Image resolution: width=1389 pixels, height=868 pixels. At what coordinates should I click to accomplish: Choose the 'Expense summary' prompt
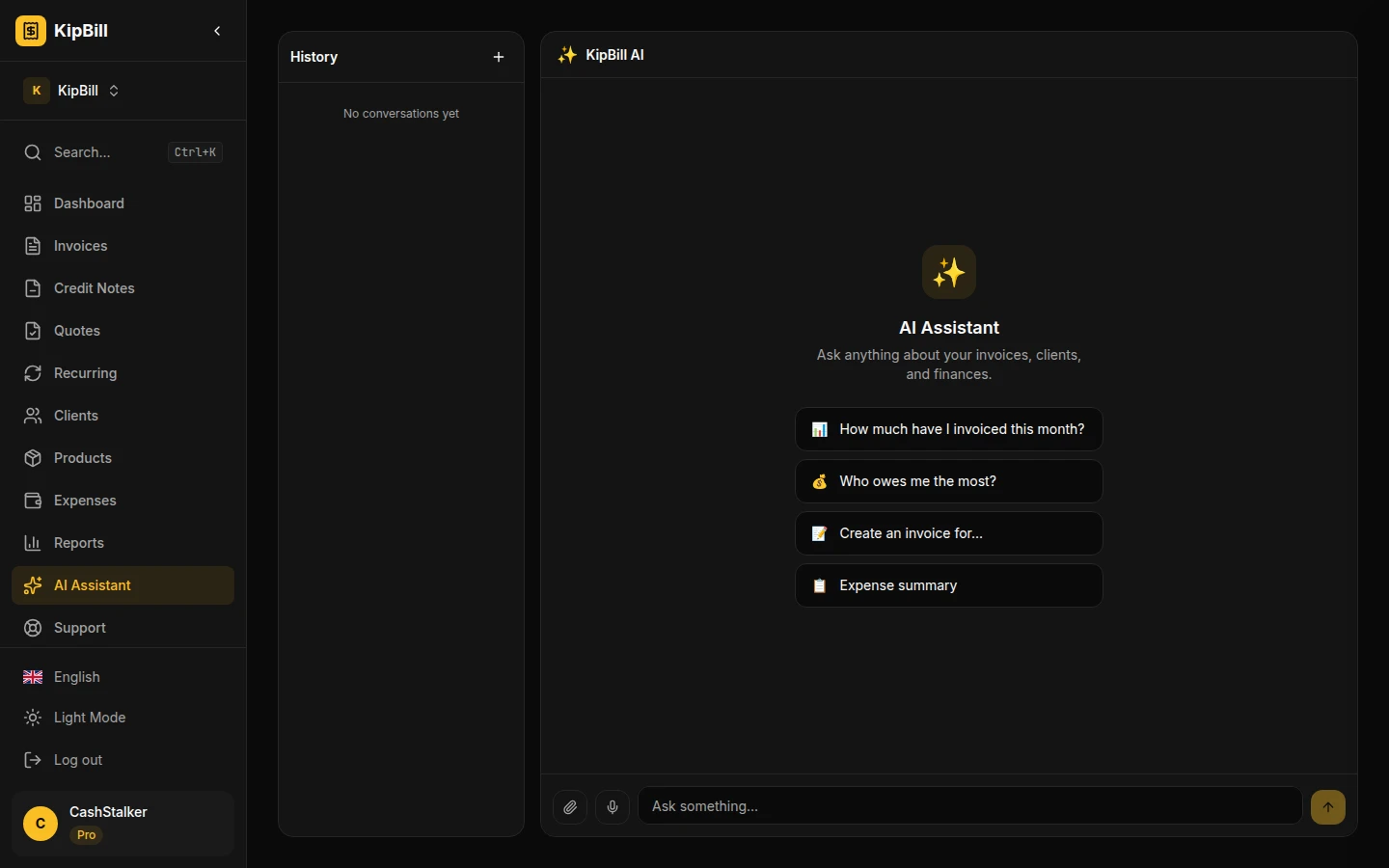[948, 585]
